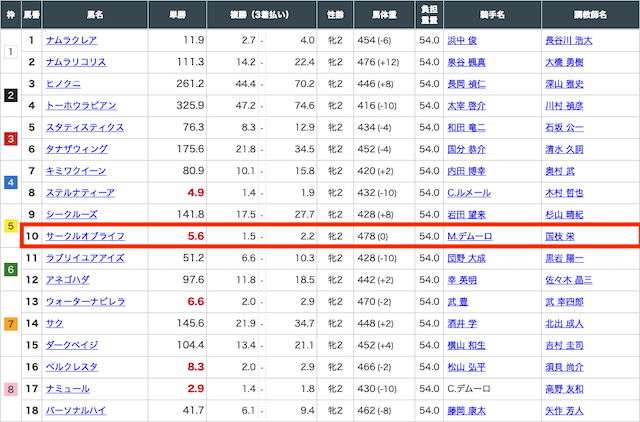Click the red frame 3 box
This screenshot has width=640, height=422.
(x=10, y=138)
